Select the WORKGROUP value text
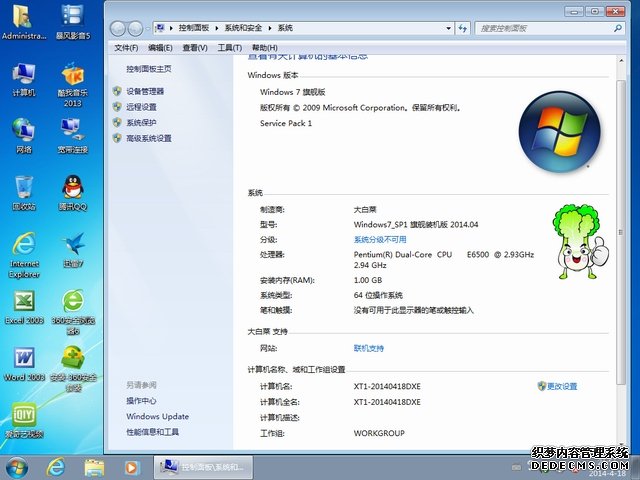Viewport: 640px width, 480px height. pyautogui.click(x=379, y=433)
